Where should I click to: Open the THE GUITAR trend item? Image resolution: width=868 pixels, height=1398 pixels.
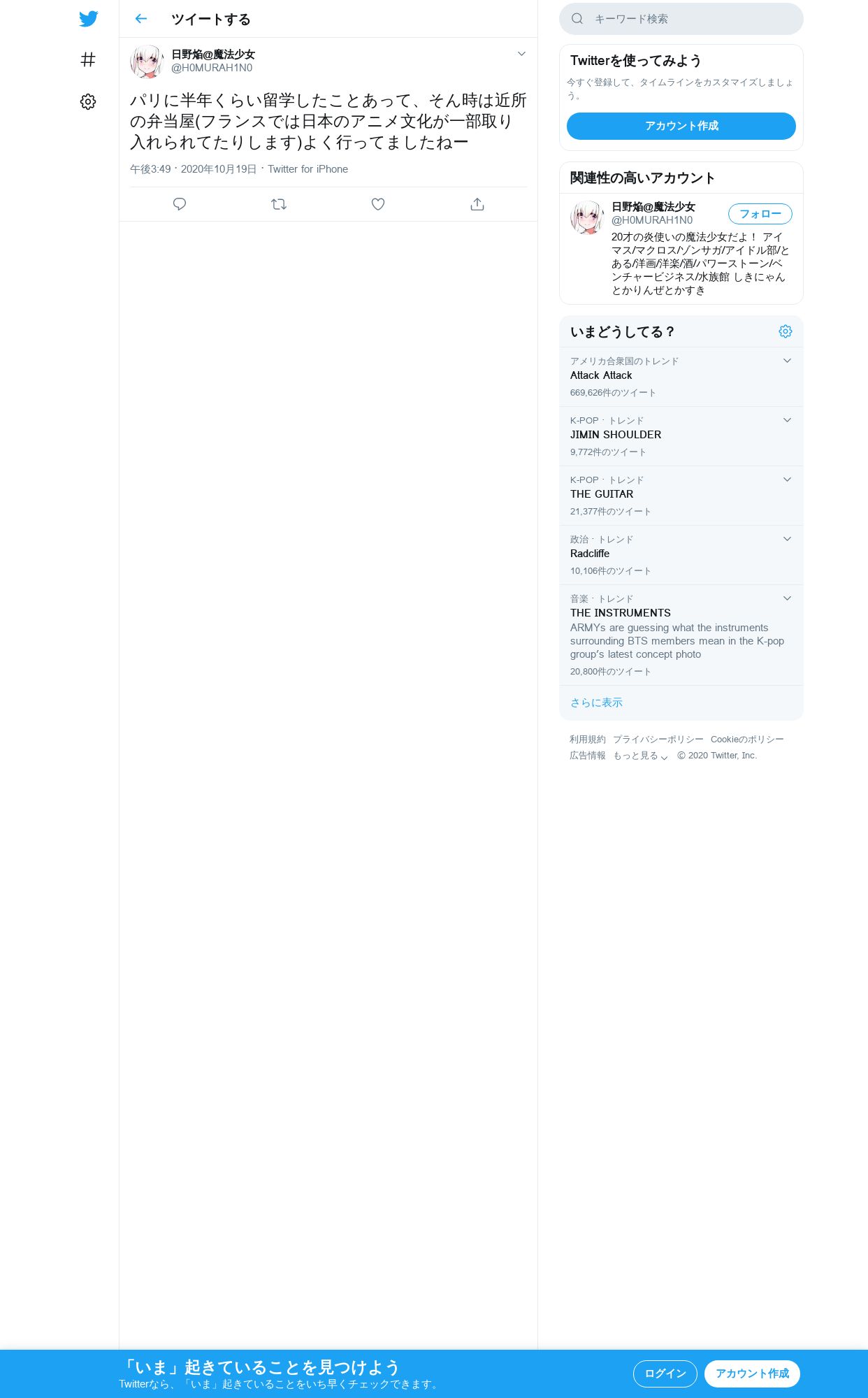(x=681, y=496)
